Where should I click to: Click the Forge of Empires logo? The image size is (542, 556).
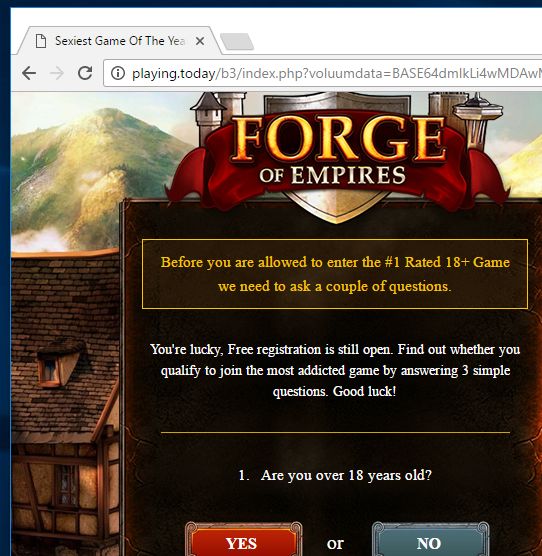tap(337, 152)
